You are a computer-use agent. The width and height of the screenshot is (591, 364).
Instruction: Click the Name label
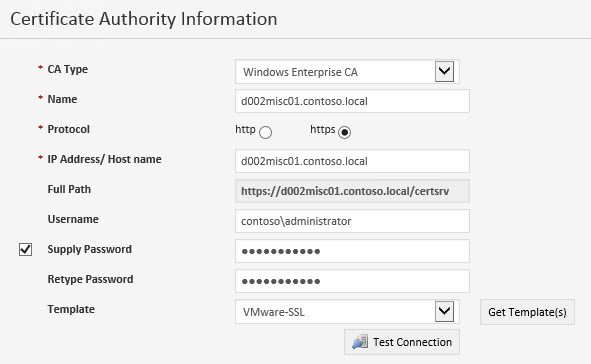(x=62, y=99)
